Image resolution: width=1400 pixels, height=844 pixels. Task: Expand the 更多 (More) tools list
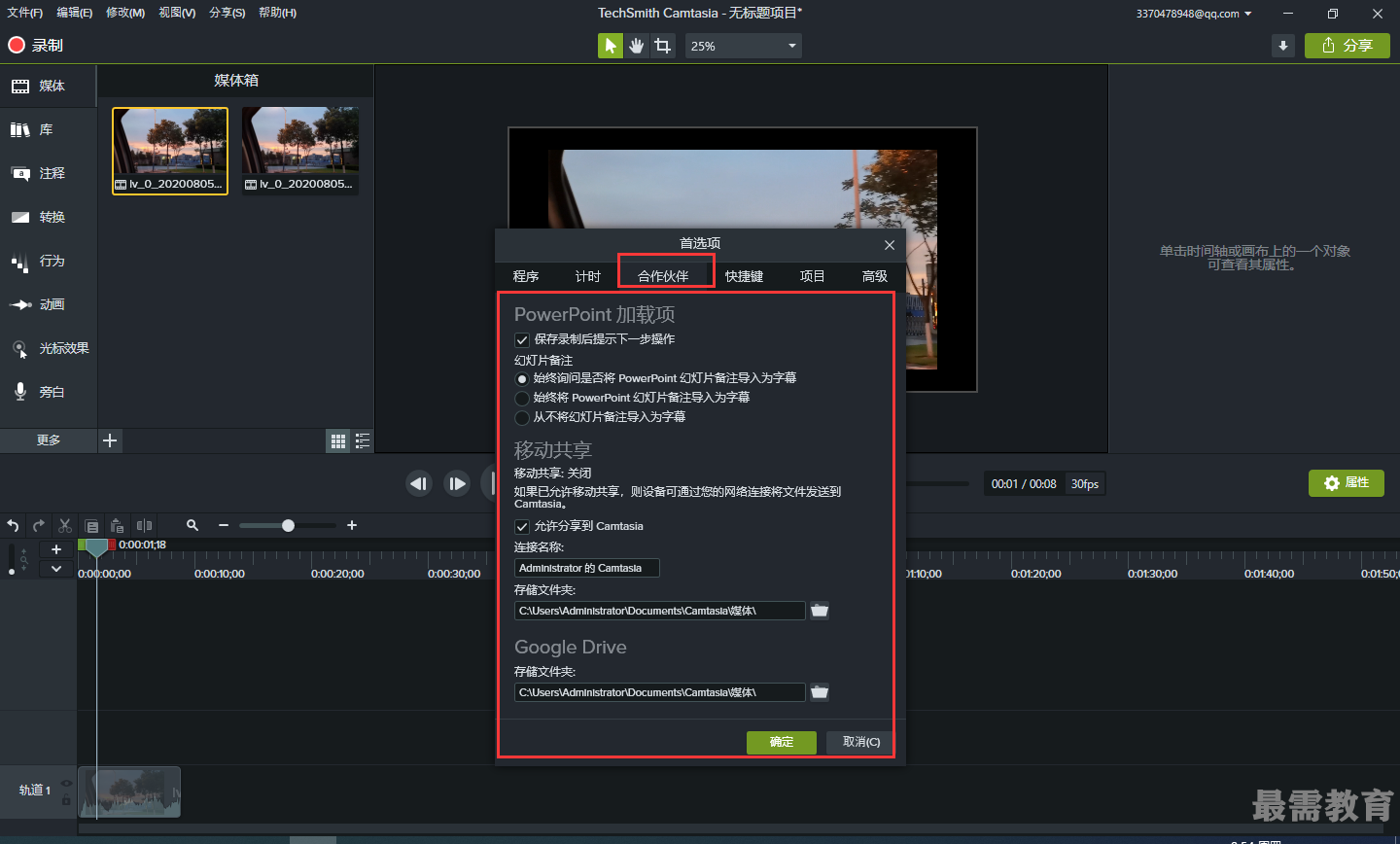[x=49, y=440]
